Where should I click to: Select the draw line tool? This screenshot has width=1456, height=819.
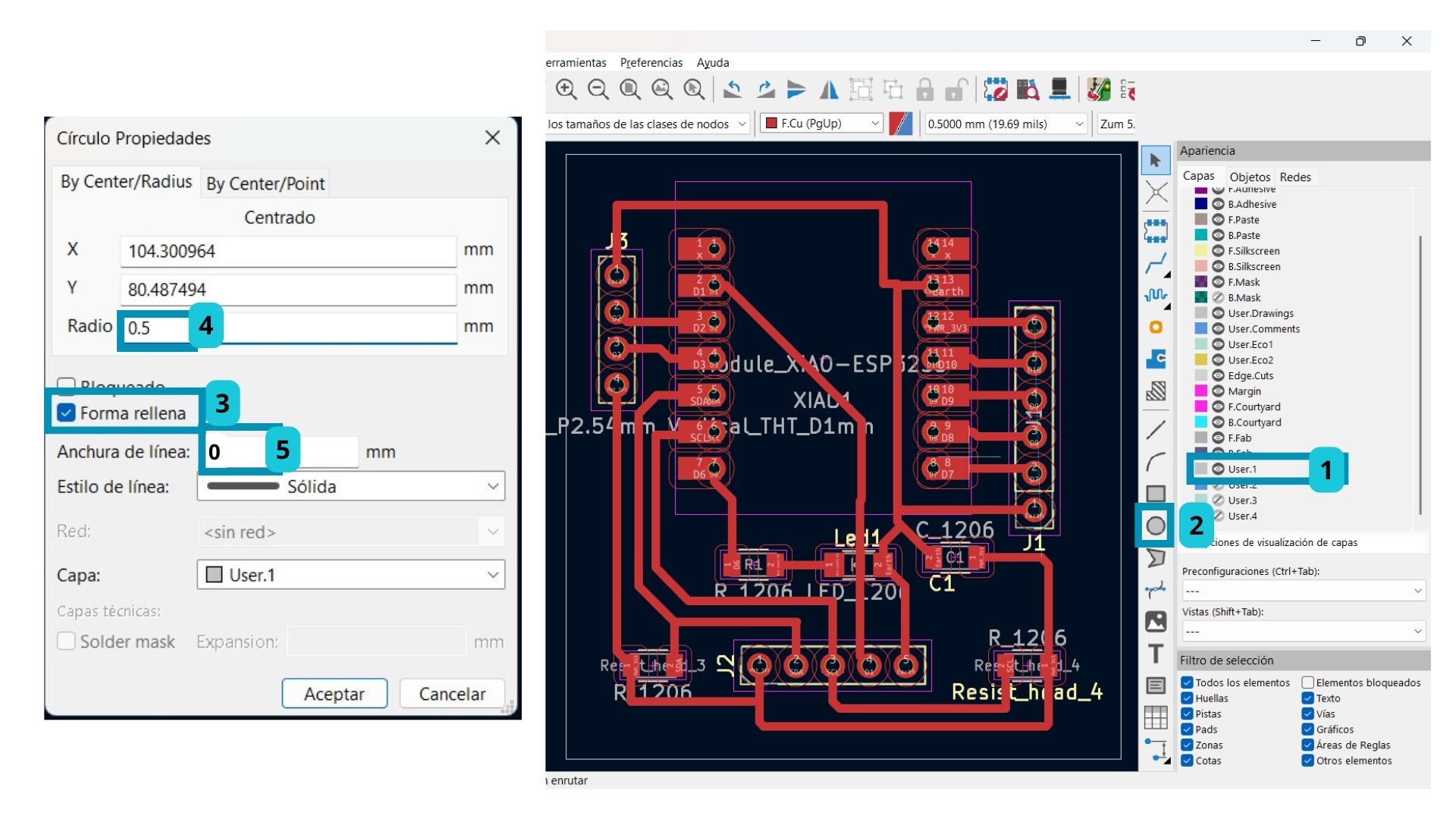pos(1155,430)
